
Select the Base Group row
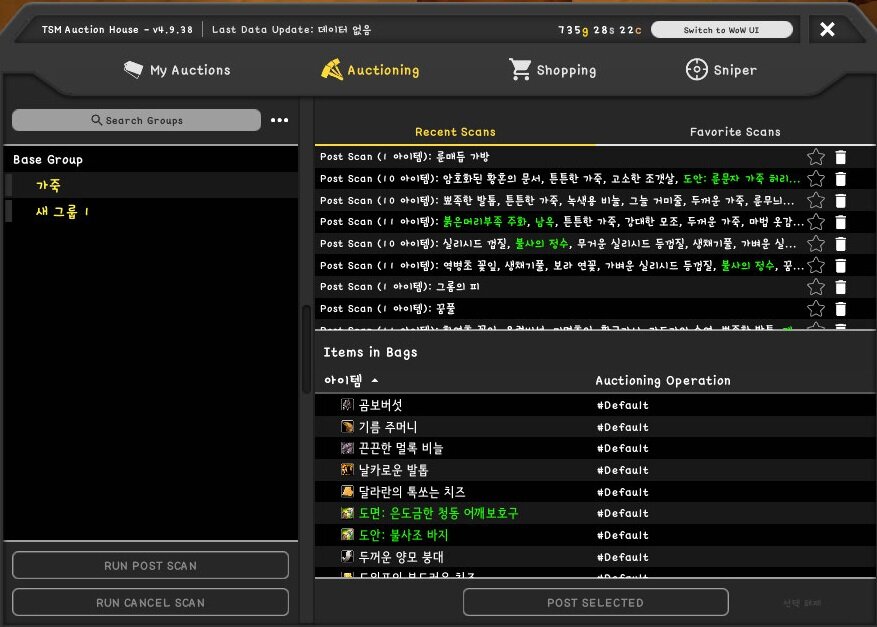pos(150,160)
